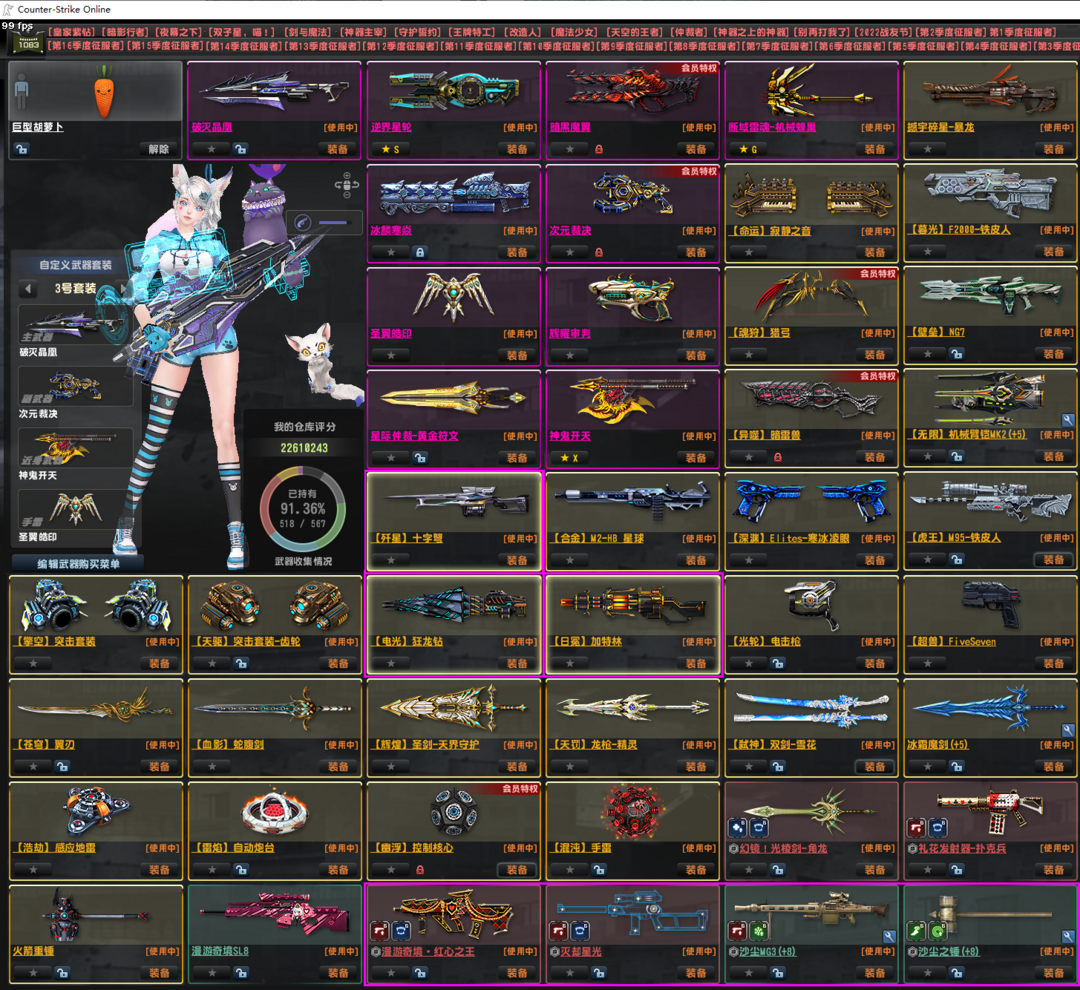Click the red lock on 【幽浮】控制核心 card
The width and height of the screenshot is (1080, 990).
click(x=419, y=869)
